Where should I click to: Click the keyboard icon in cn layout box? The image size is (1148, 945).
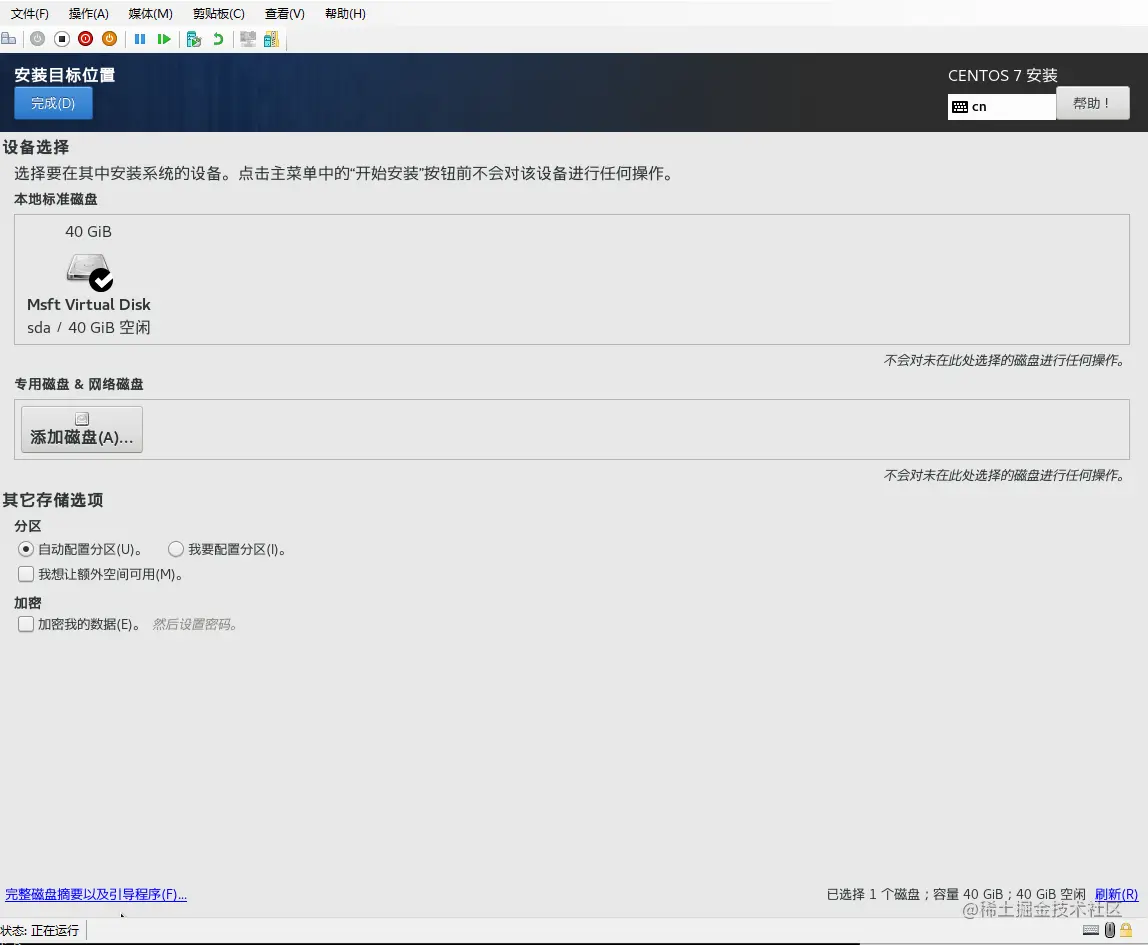pos(960,107)
